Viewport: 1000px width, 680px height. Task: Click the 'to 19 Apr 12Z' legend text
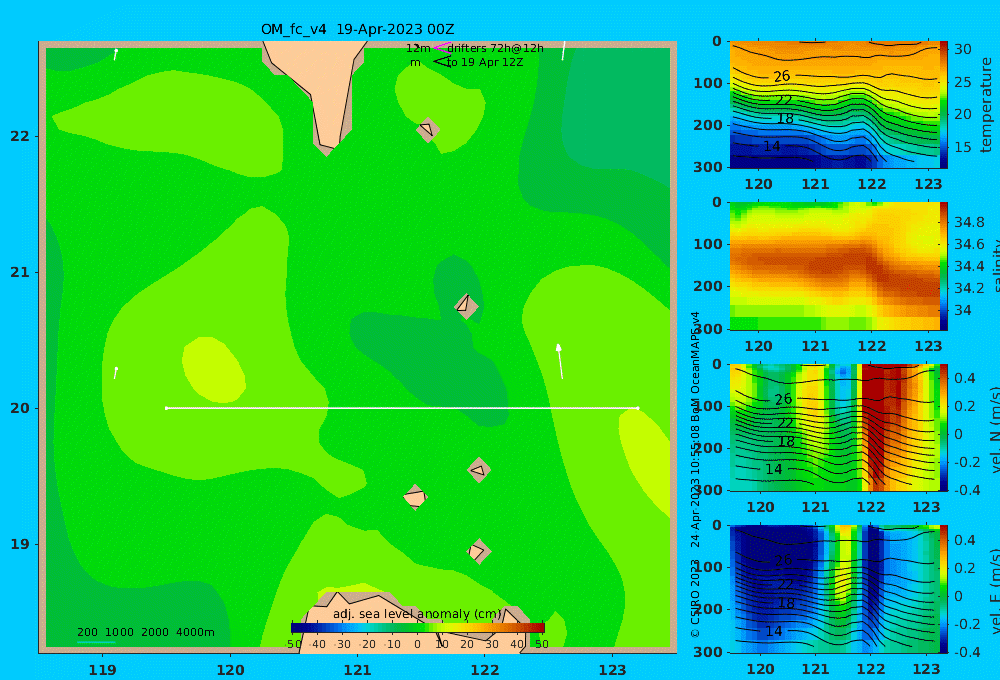click(485, 62)
